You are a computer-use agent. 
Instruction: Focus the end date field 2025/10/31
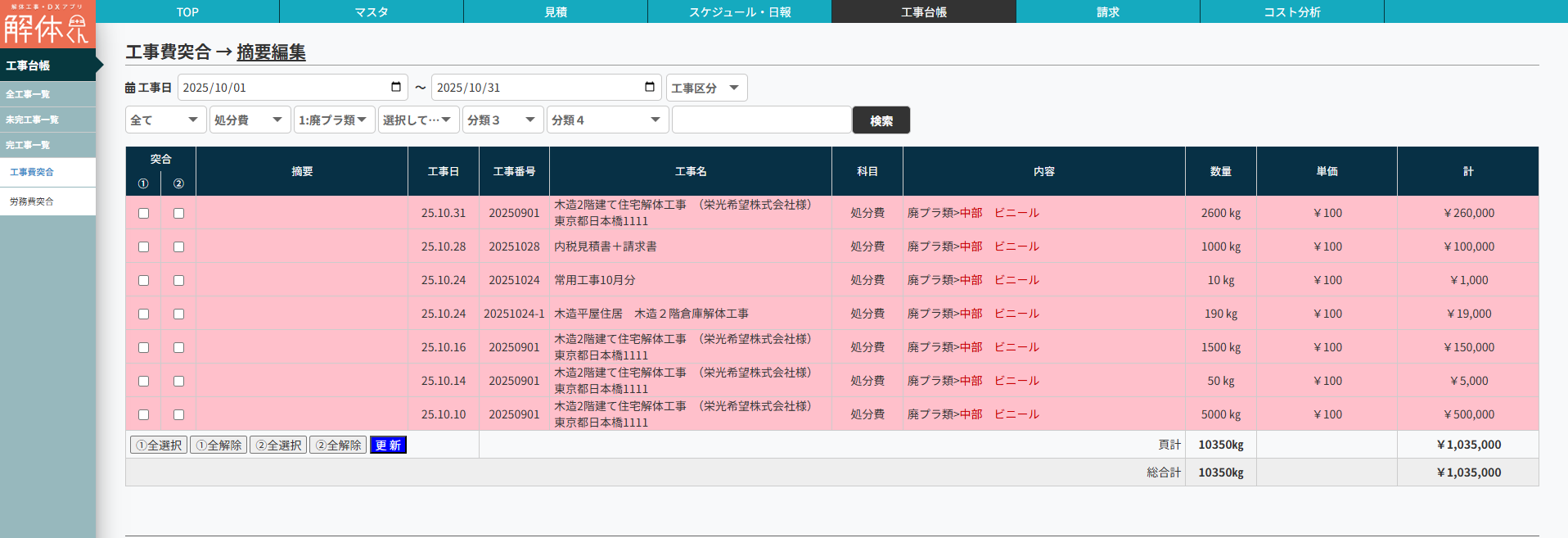tap(547, 88)
